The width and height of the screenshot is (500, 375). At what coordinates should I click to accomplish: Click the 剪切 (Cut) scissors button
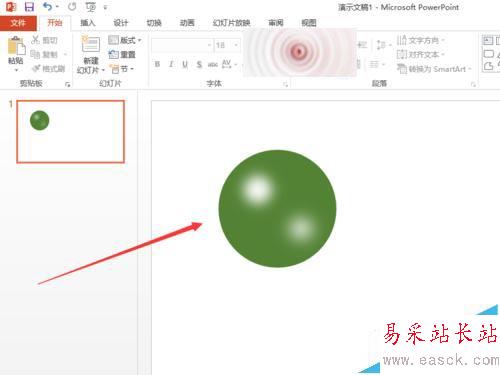click(x=44, y=40)
